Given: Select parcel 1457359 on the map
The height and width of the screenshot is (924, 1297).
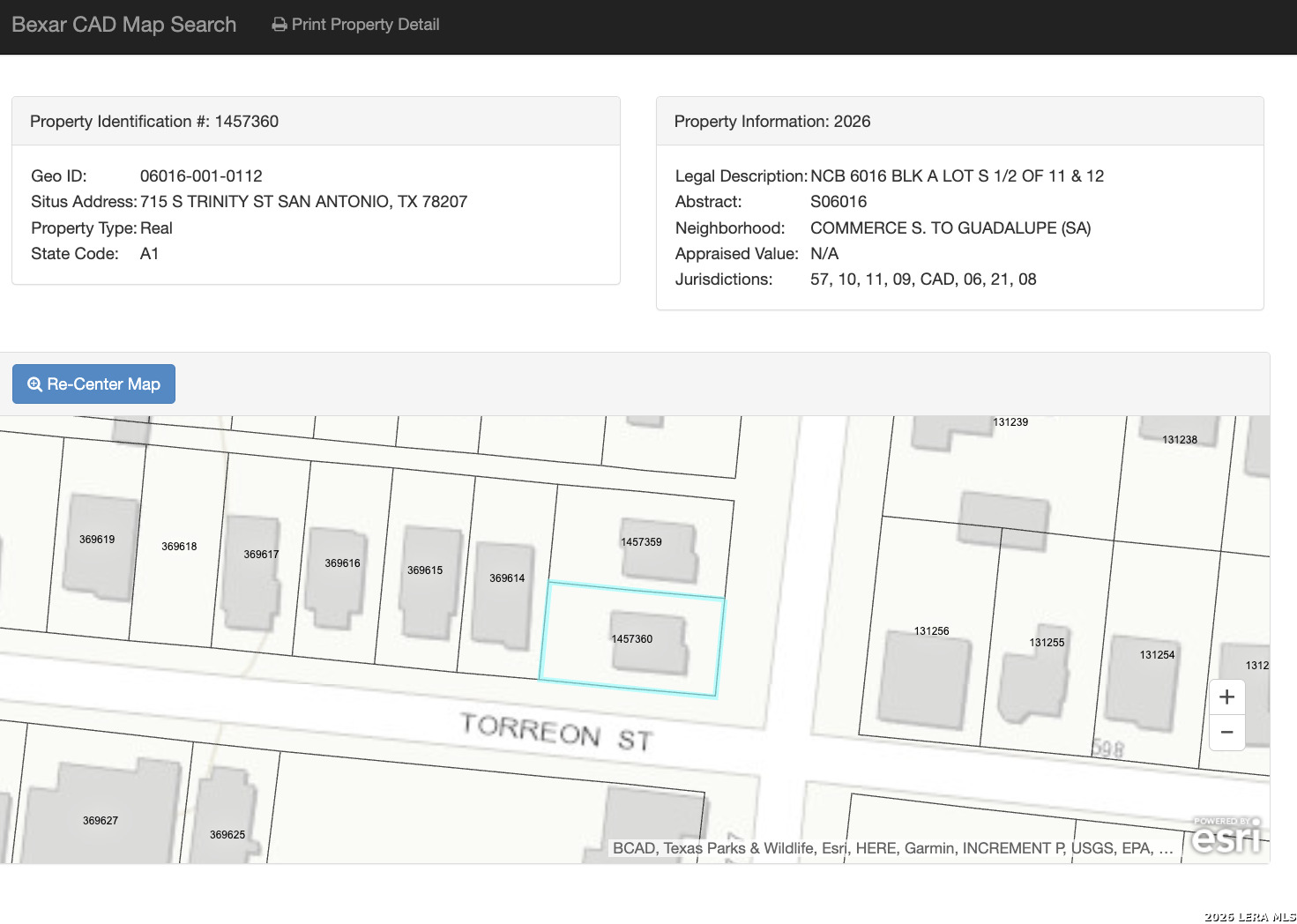Looking at the screenshot, I should click(x=641, y=542).
